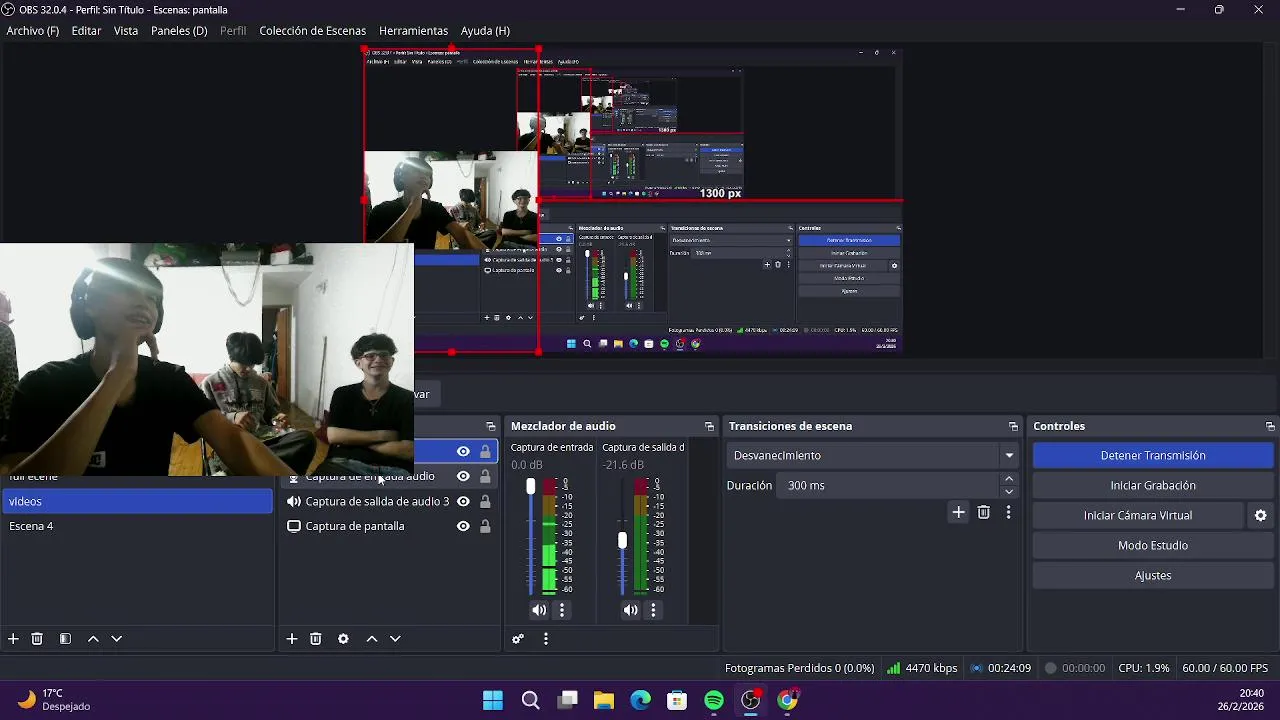Click Detener Transmisión button
The image size is (1280, 720).
click(x=1153, y=455)
